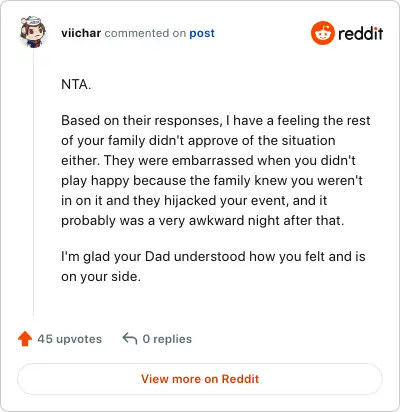Click the paragraph starting "Based on their responses"

click(216, 170)
